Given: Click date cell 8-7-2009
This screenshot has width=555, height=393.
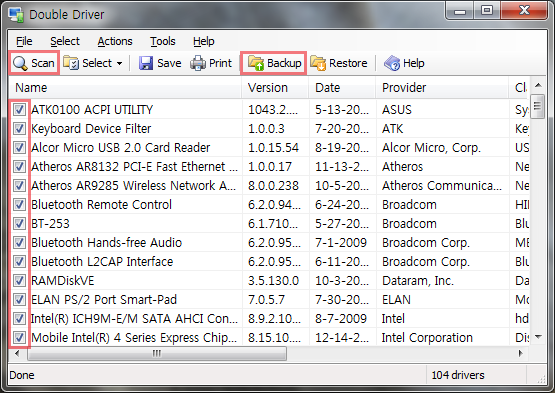Looking at the screenshot, I should [341, 319].
